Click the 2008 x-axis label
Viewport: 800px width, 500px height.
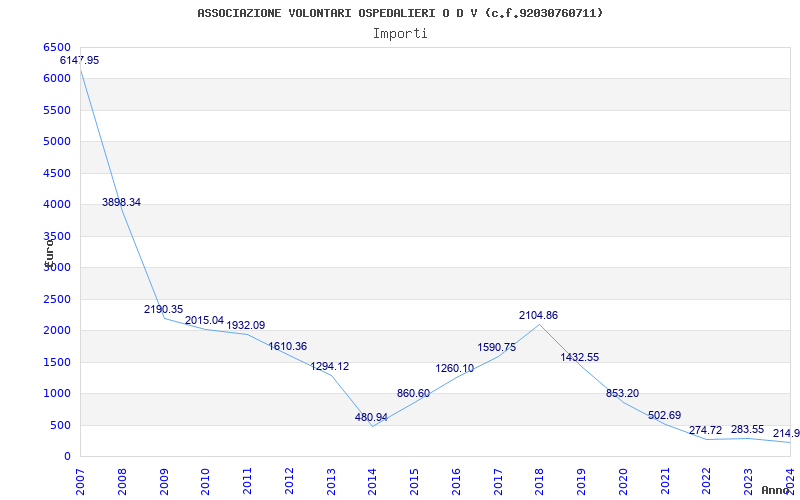122,482
